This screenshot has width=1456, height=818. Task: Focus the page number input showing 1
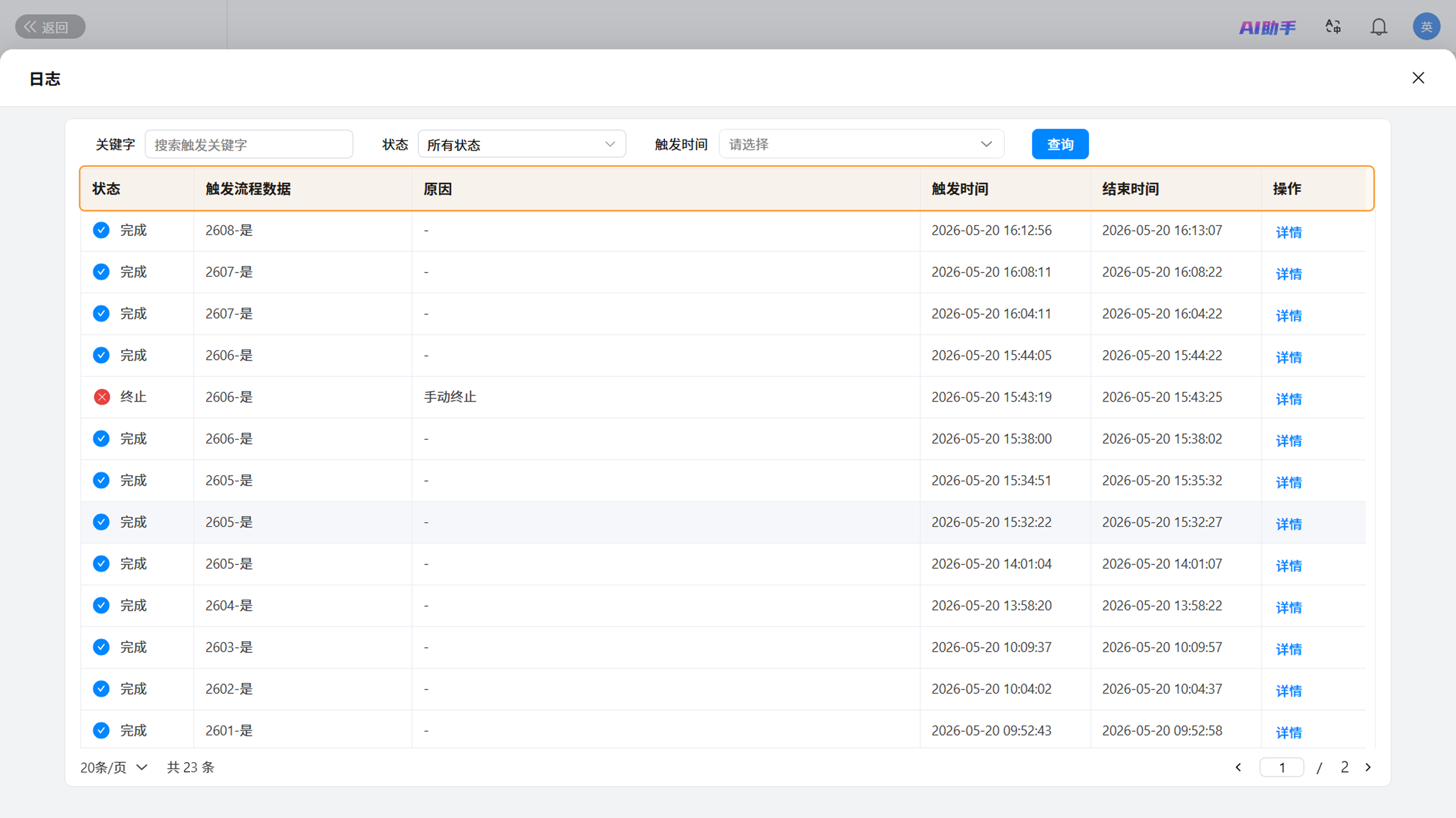click(1282, 767)
